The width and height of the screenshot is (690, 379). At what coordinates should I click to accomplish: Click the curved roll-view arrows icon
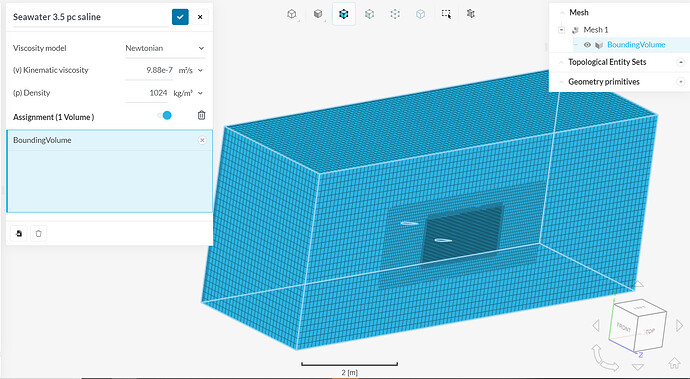tap(605, 358)
